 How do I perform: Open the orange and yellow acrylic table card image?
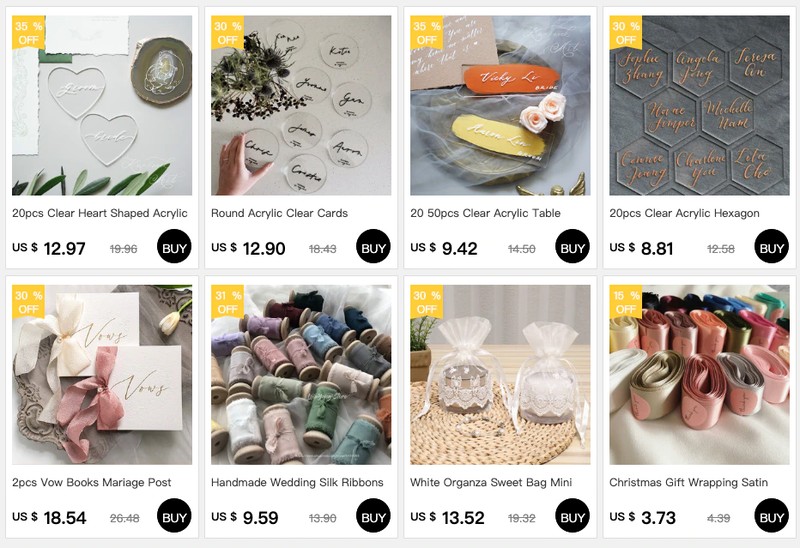point(500,106)
